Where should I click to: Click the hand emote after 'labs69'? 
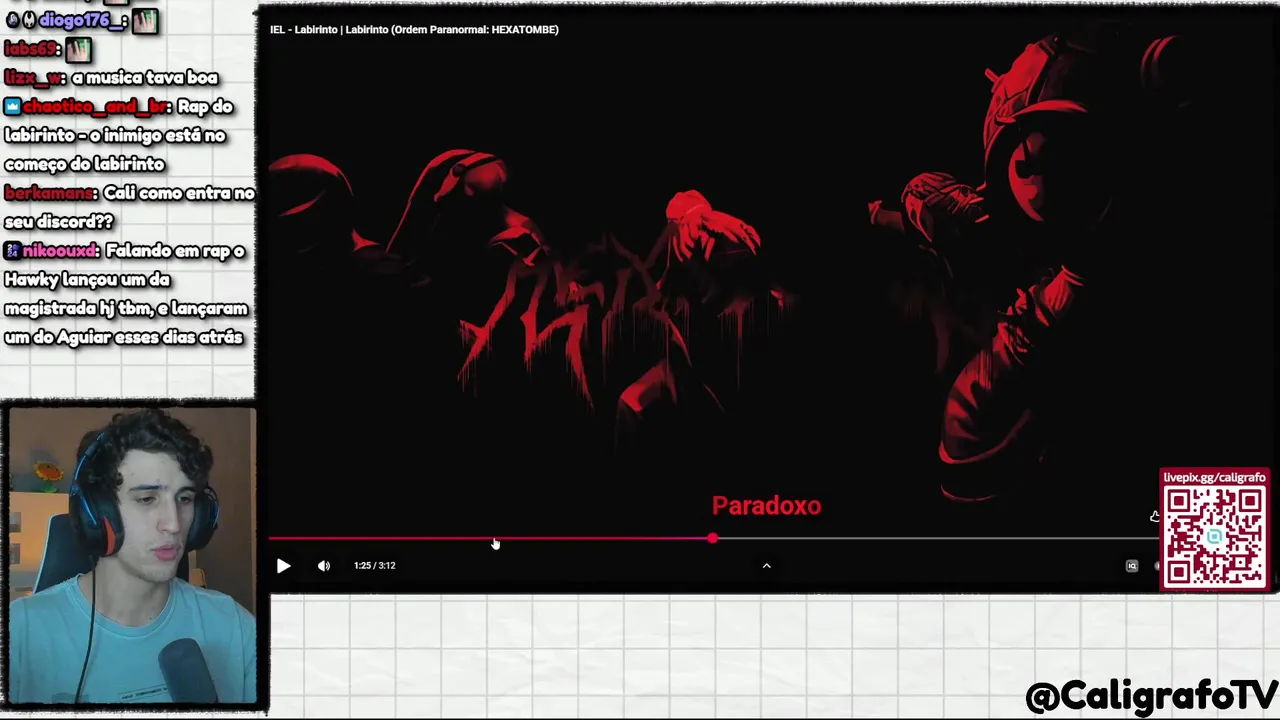[x=79, y=49]
